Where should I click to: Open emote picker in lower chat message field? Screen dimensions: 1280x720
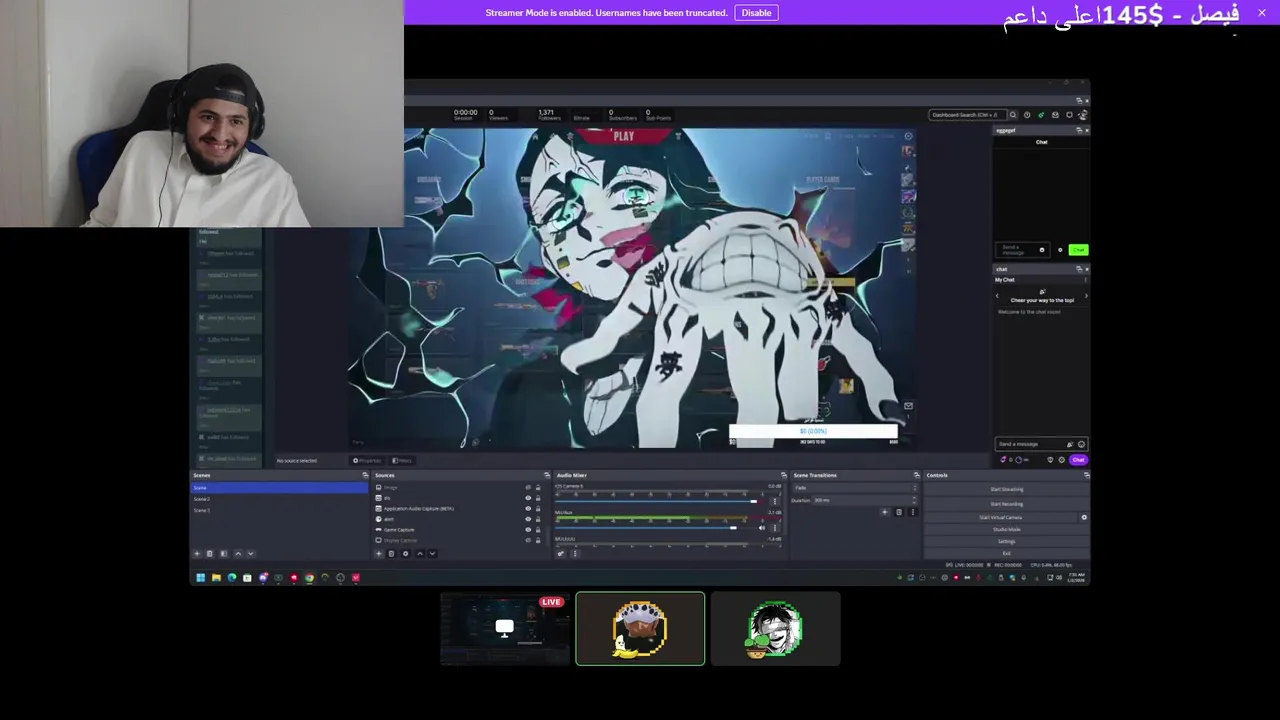1081,444
